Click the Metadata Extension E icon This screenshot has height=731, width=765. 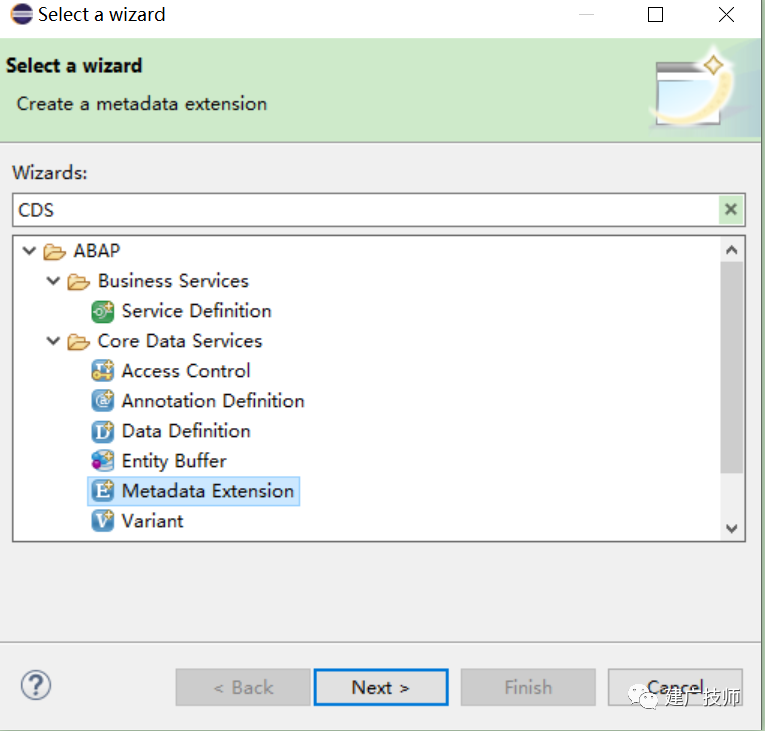pyautogui.click(x=103, y=491)
